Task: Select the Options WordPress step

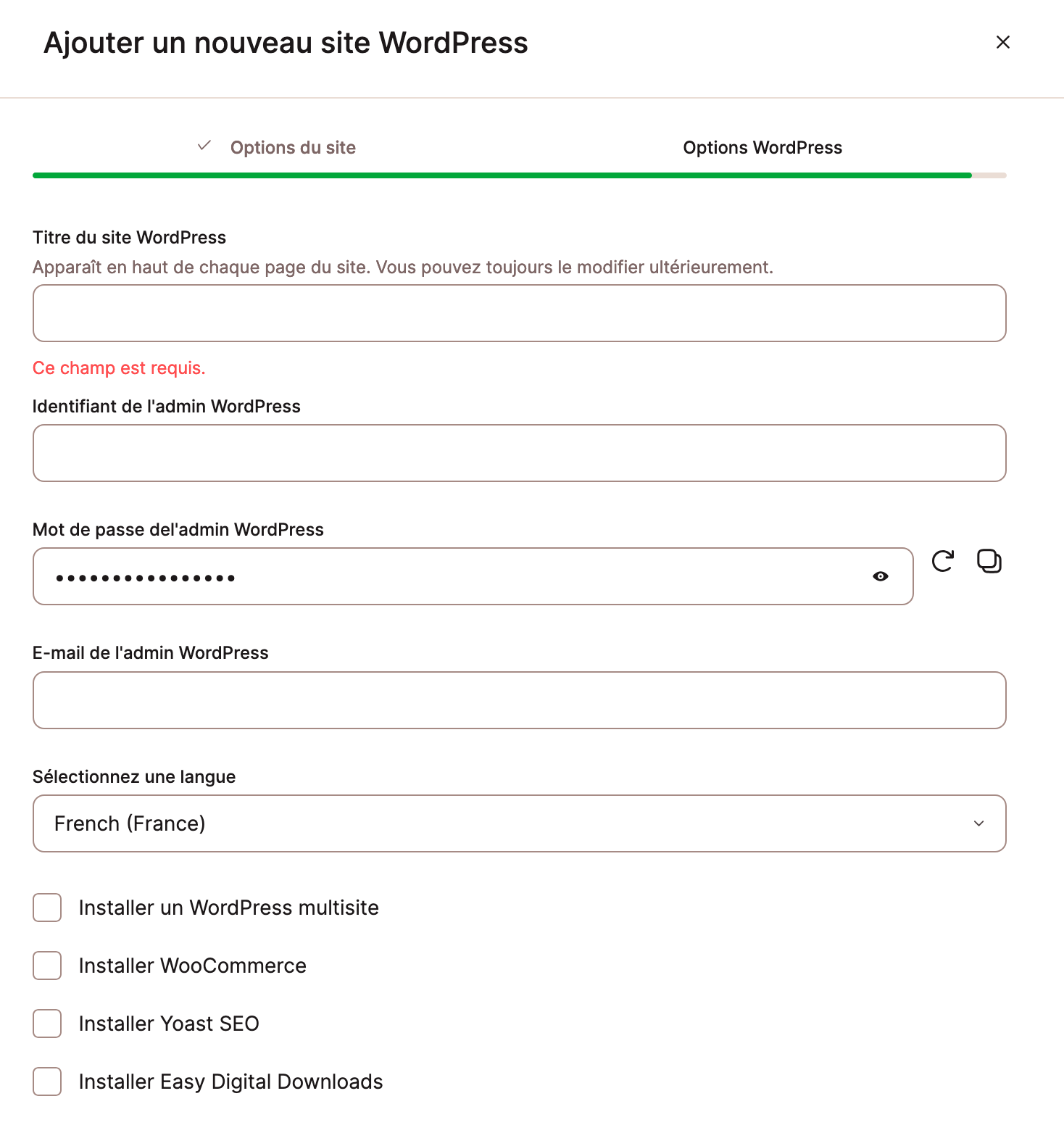Action: (762, 148)
